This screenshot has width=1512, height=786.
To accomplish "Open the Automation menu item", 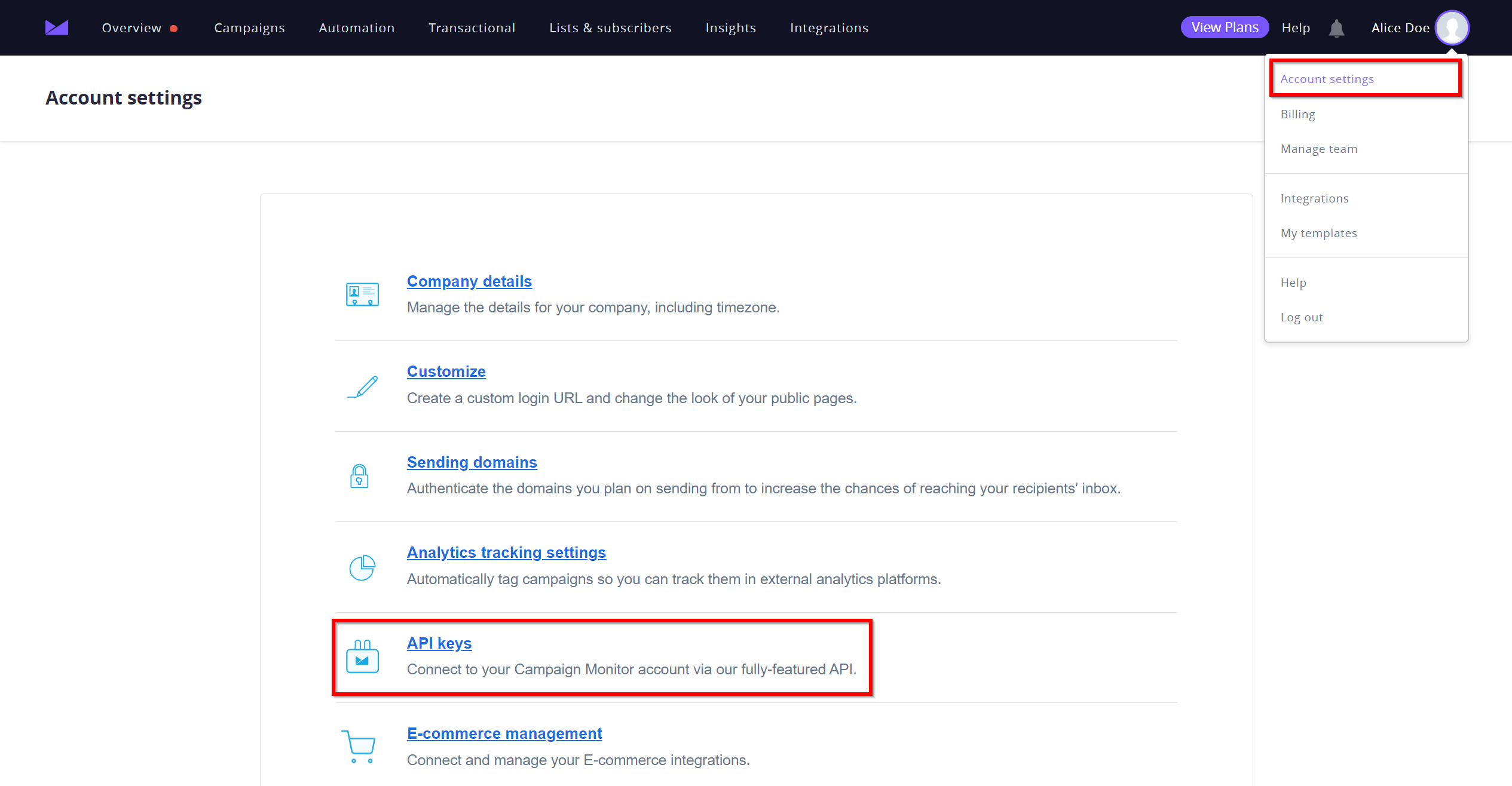I will point(356,28).
